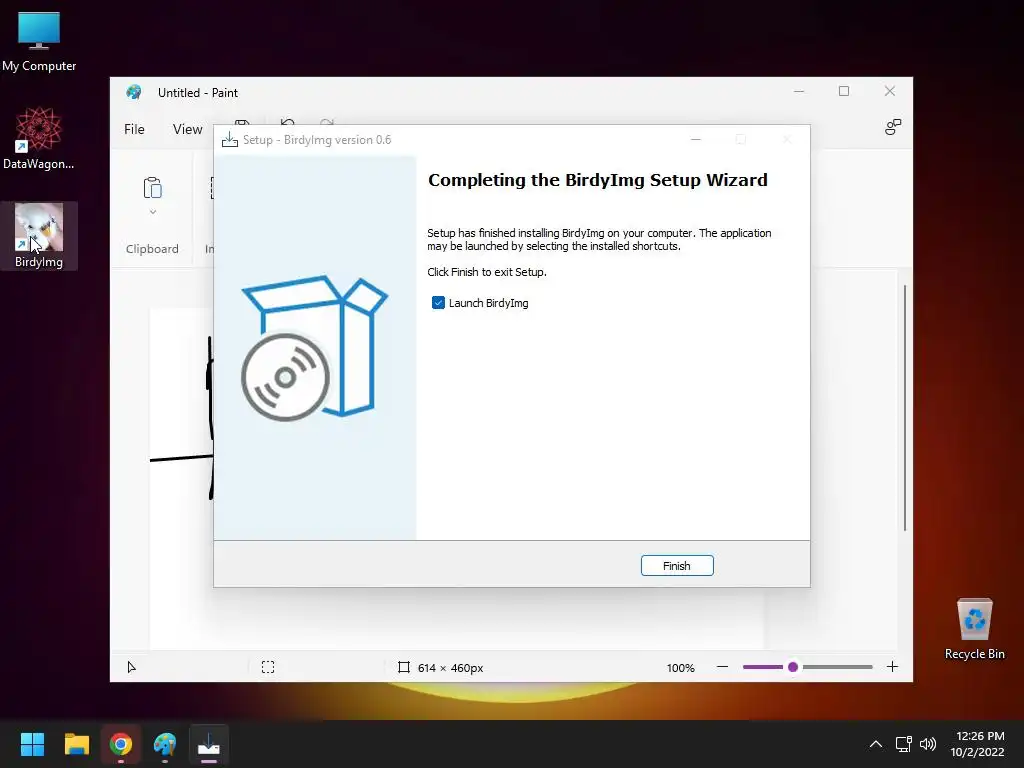Select the Recycle Bin icon
Image resolution: width=1024 pixels, height=768 pixels.
[974, 628]
